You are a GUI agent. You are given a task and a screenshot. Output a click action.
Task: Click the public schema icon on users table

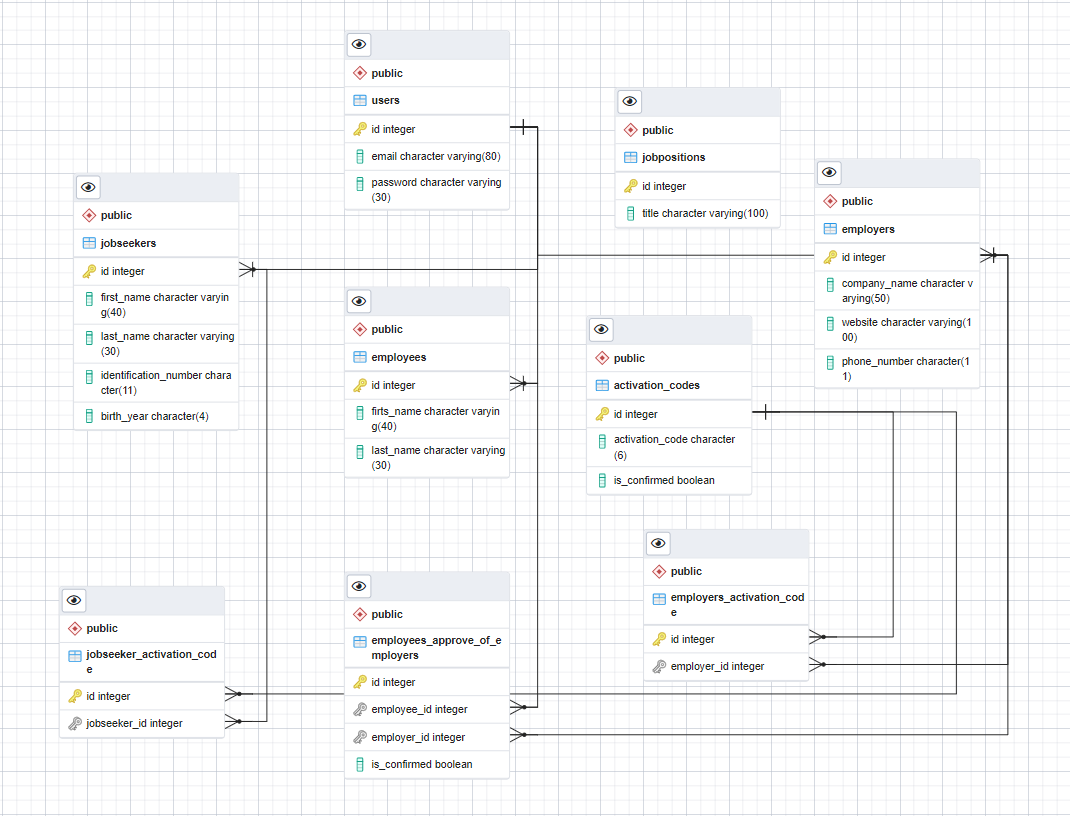click(x=360, y=72)
